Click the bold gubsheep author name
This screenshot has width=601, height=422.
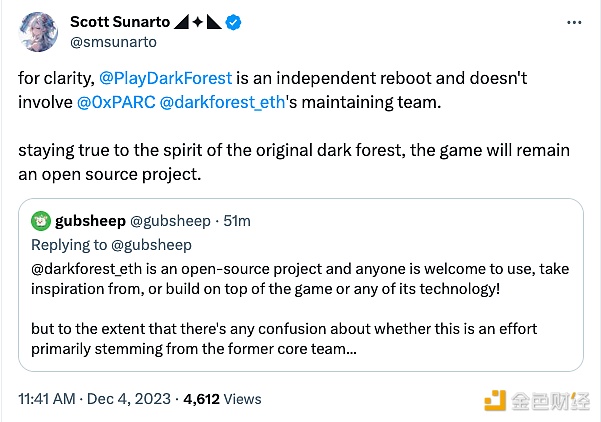tap(90, 221)
